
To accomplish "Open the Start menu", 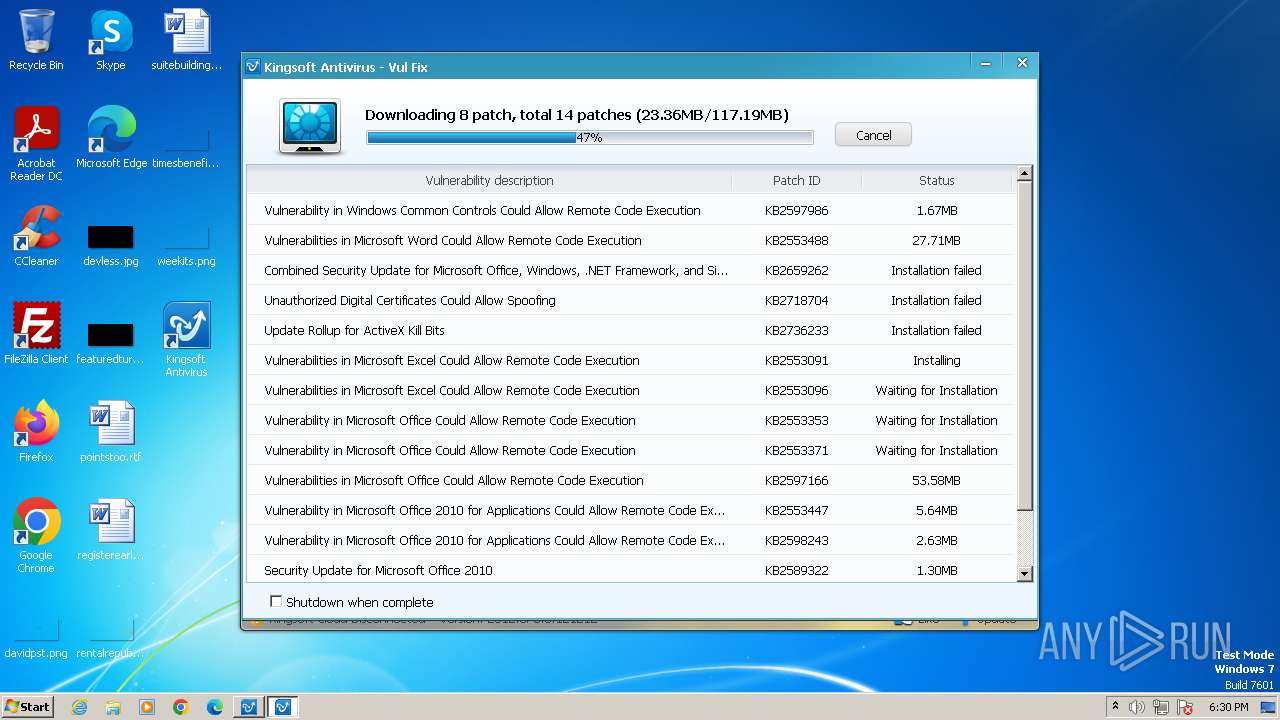I will coord(28,707).
